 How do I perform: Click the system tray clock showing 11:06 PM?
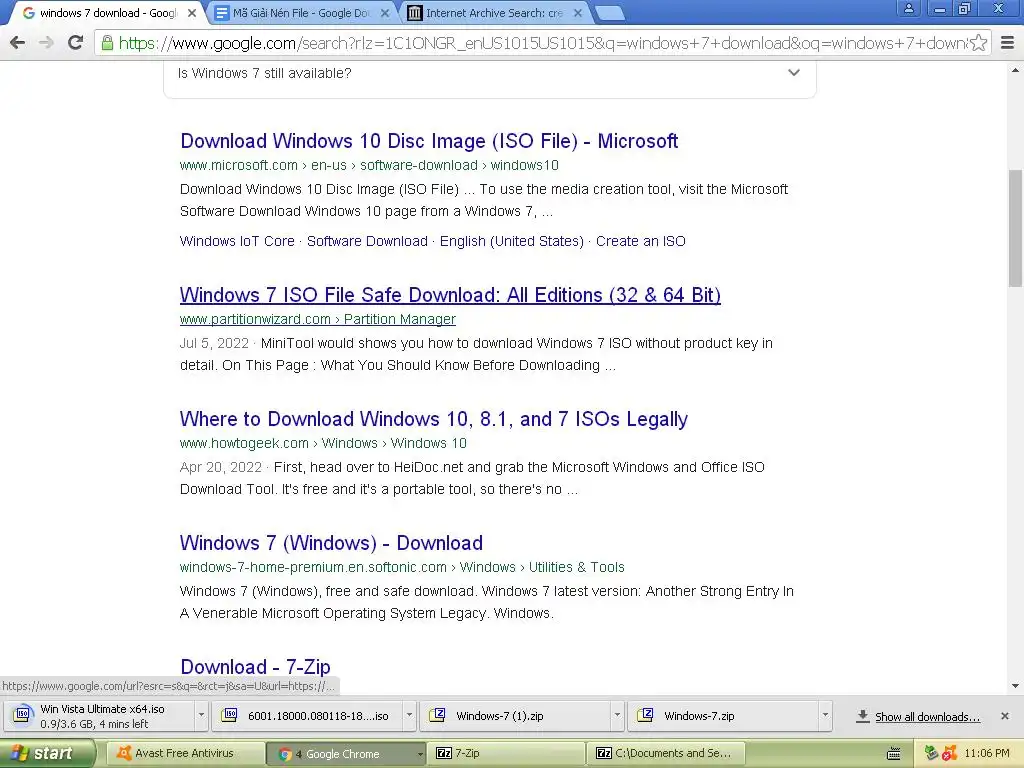click(x=987, y=754)
